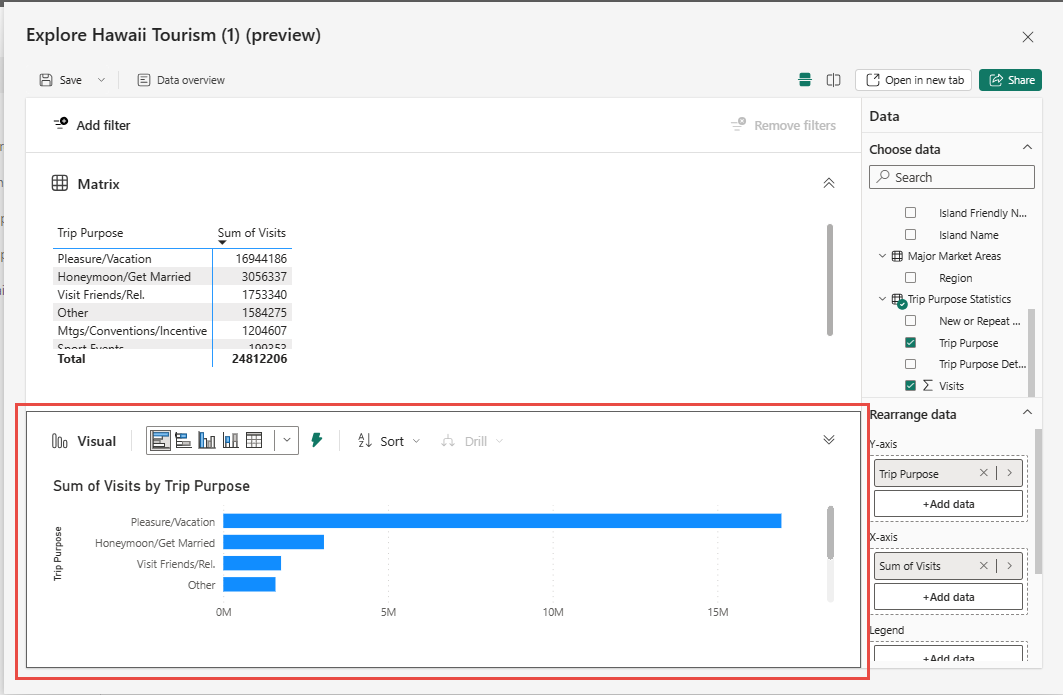Check the New or Repeat field checkbox
Image resolution: width=1063 pixels, height=695 pixels.
tap(910, 320)
